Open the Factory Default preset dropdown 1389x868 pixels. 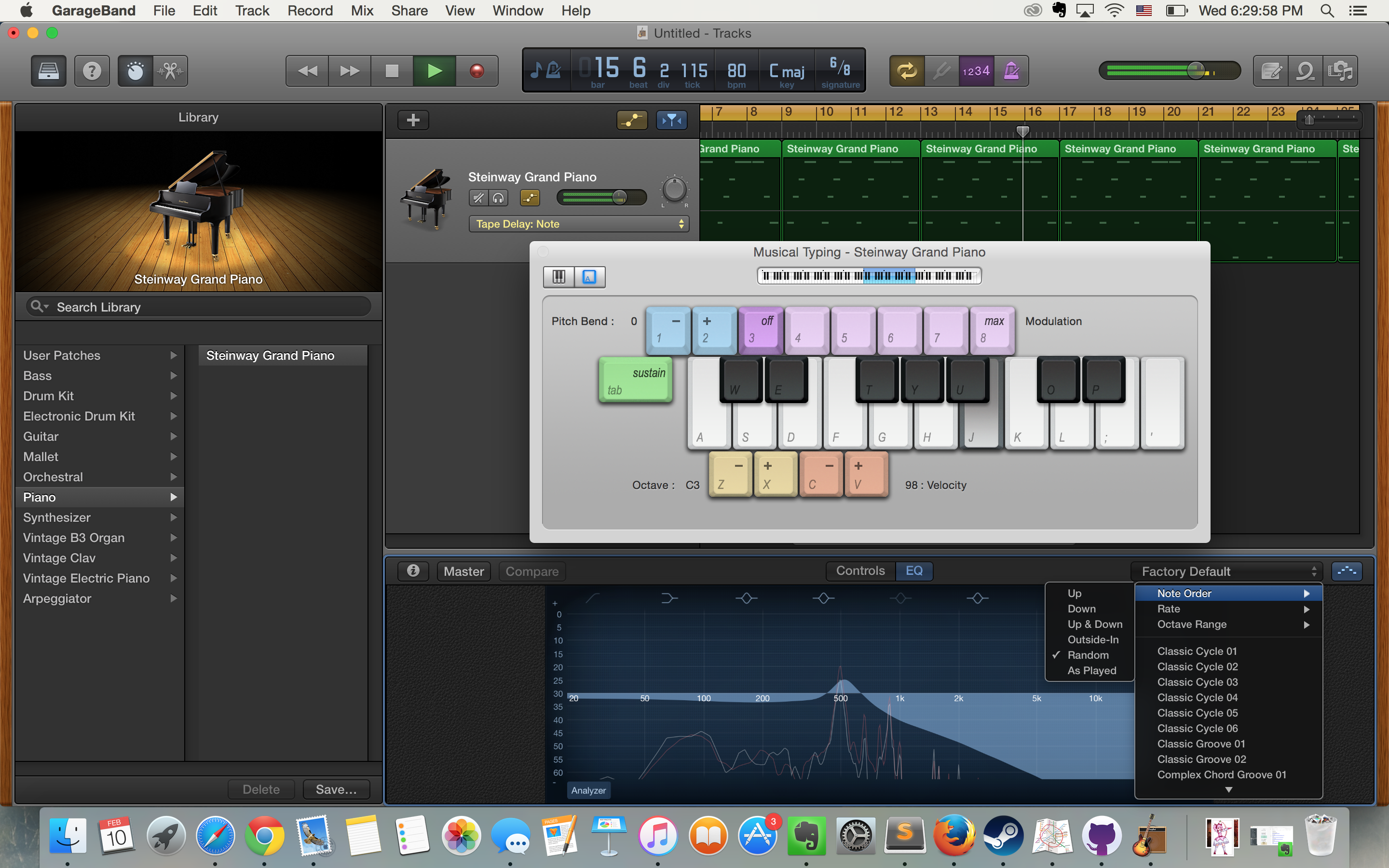(x=1227, y=571)
